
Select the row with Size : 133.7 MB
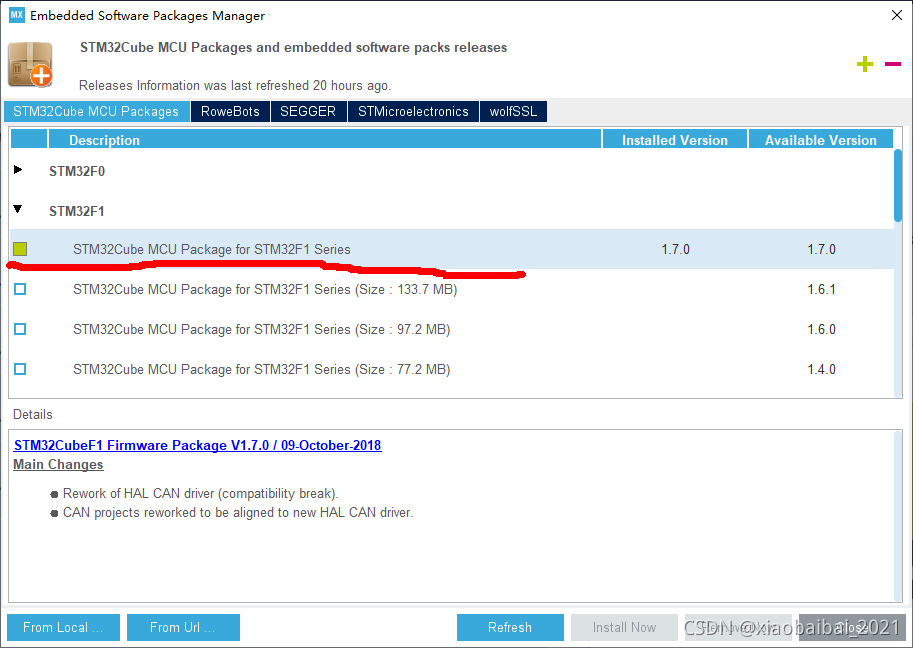451,289
